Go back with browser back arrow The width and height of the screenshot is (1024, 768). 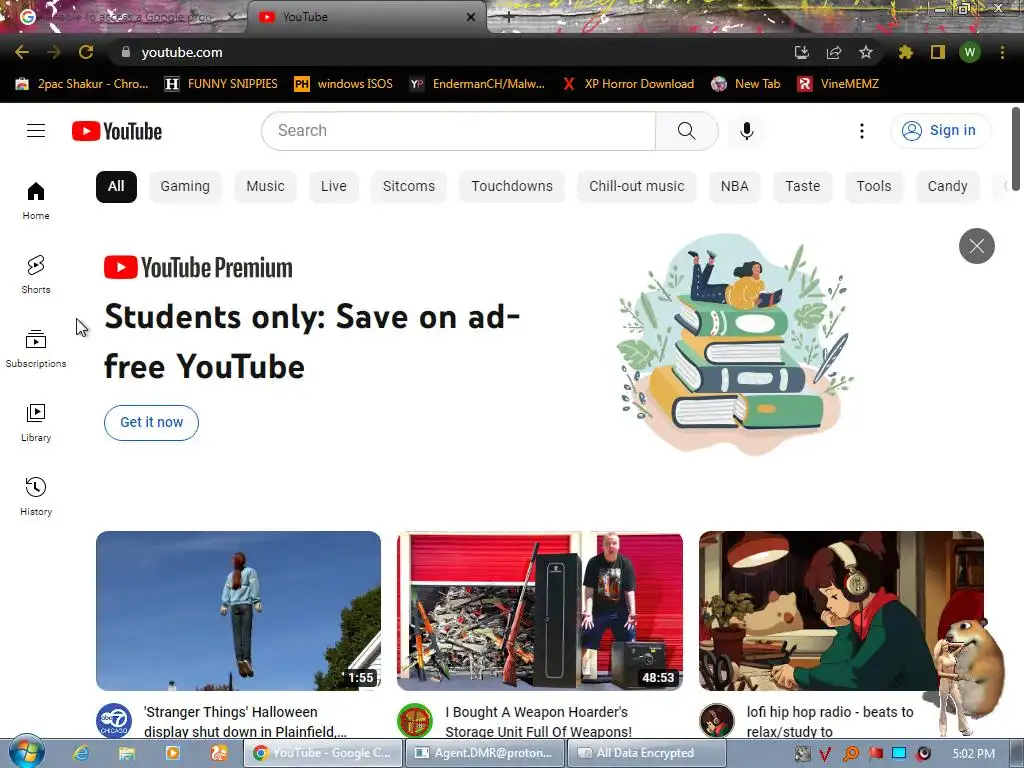click(x=22, y=52)
